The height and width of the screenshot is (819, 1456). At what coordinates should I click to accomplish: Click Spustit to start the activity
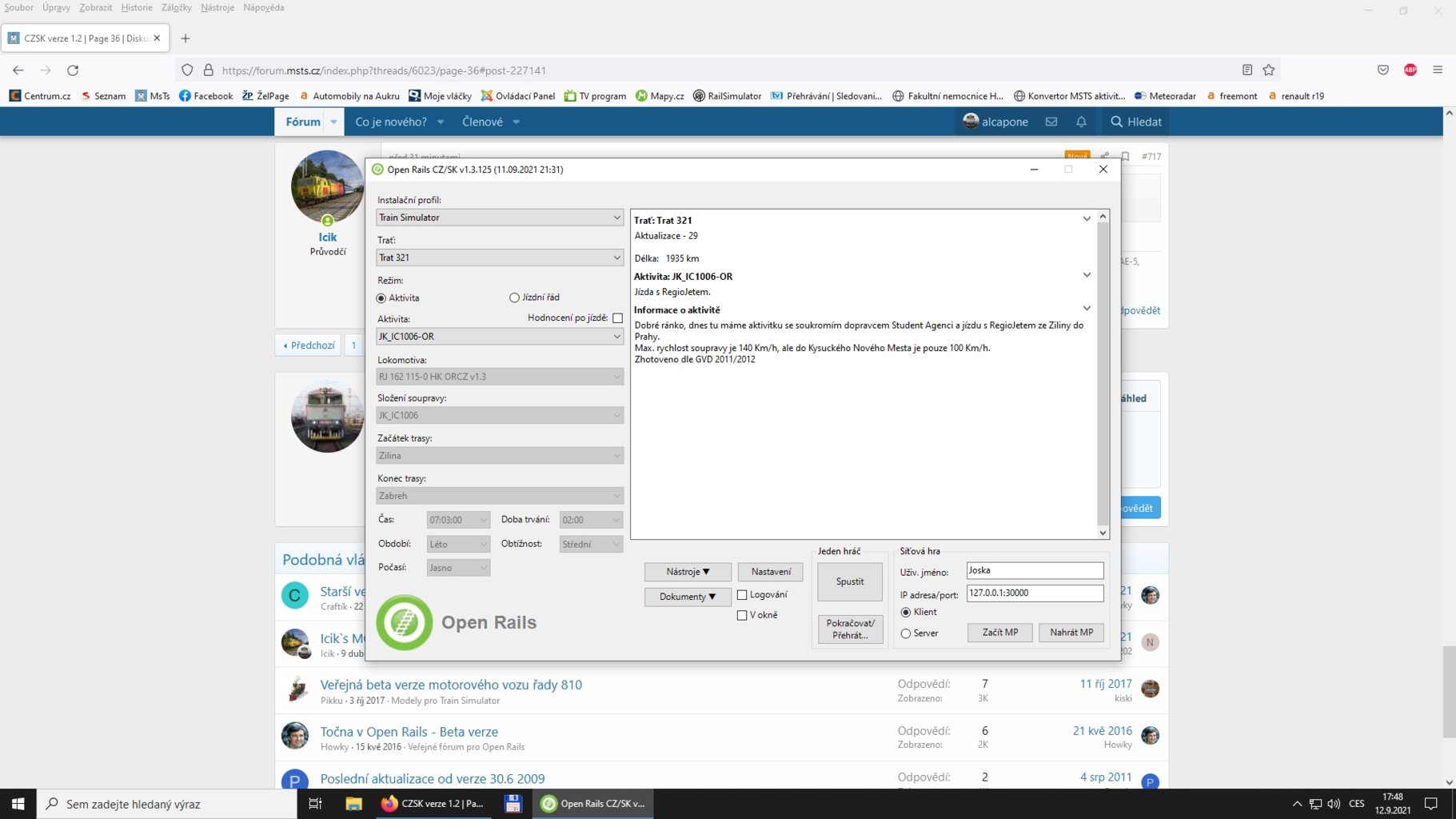pyautogui.click(x=850, y=581)
